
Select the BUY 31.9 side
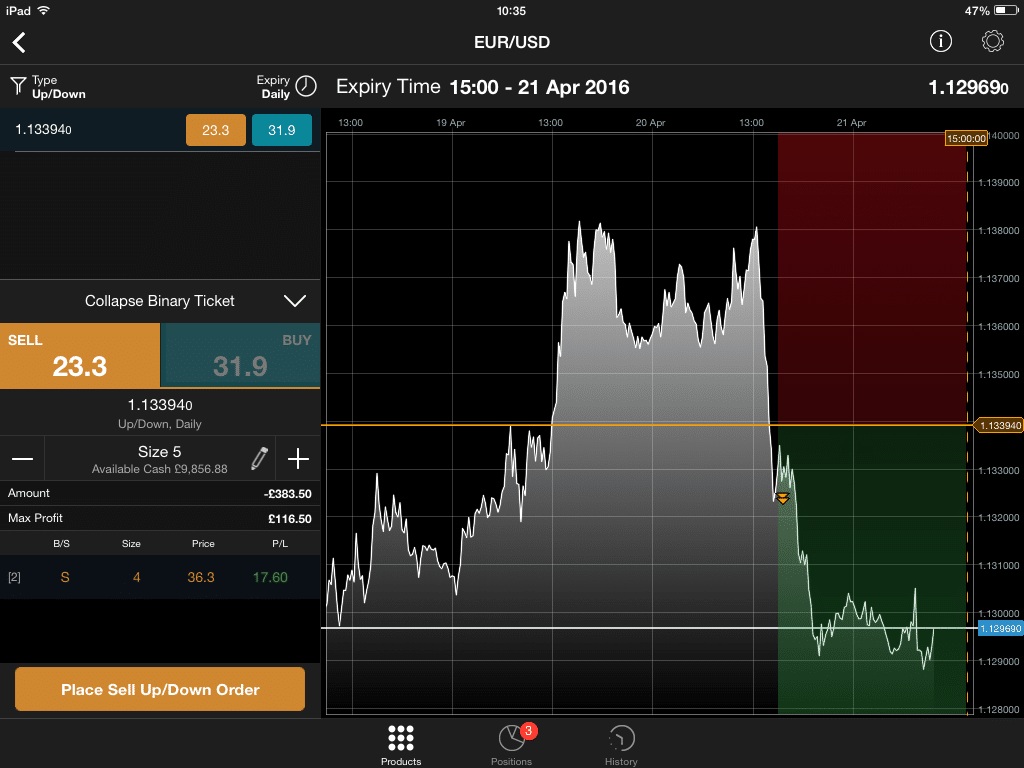[240, 355]
